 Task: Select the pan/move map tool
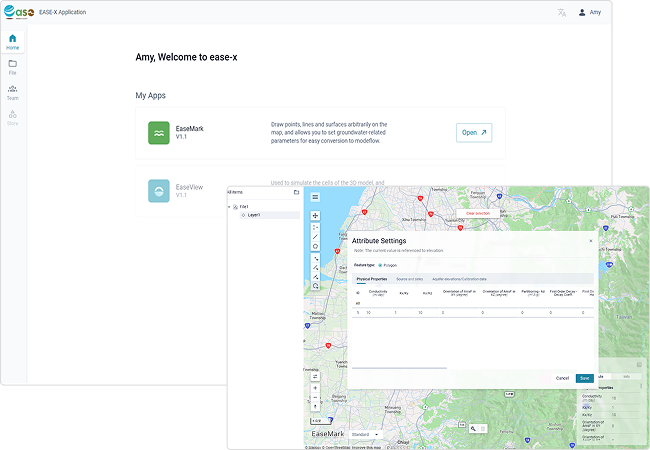(315, 215)
